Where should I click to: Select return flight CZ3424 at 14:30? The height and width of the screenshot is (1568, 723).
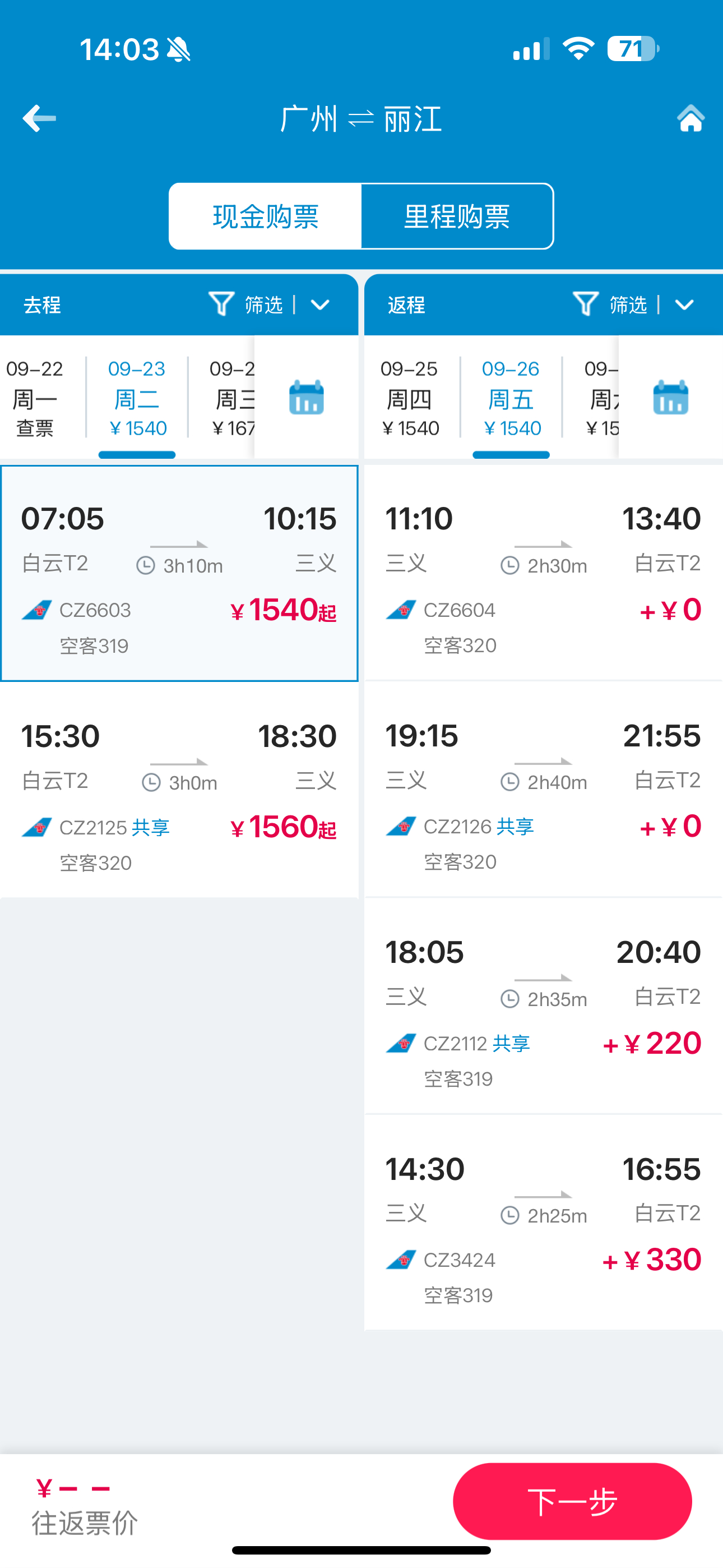click(x=544, y=1223)
